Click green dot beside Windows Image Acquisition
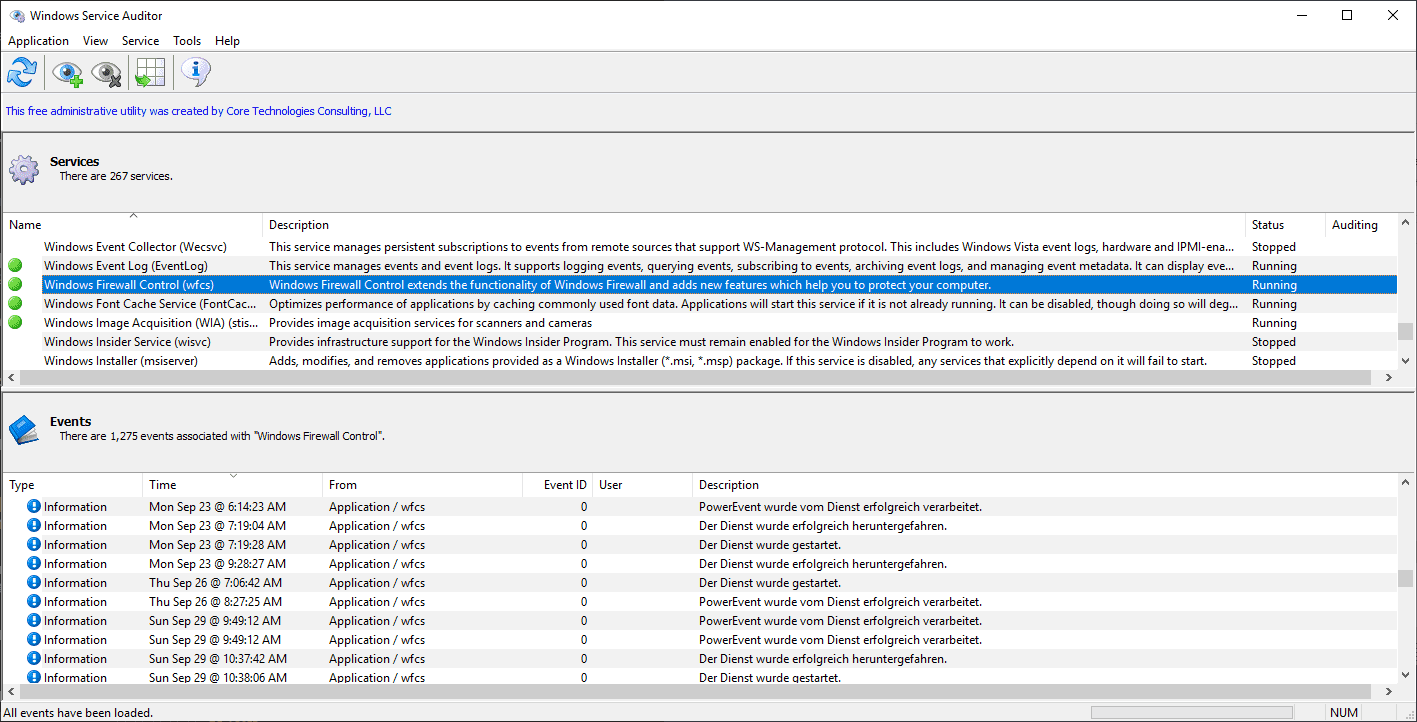The image size is (1417, 722). 15,323
